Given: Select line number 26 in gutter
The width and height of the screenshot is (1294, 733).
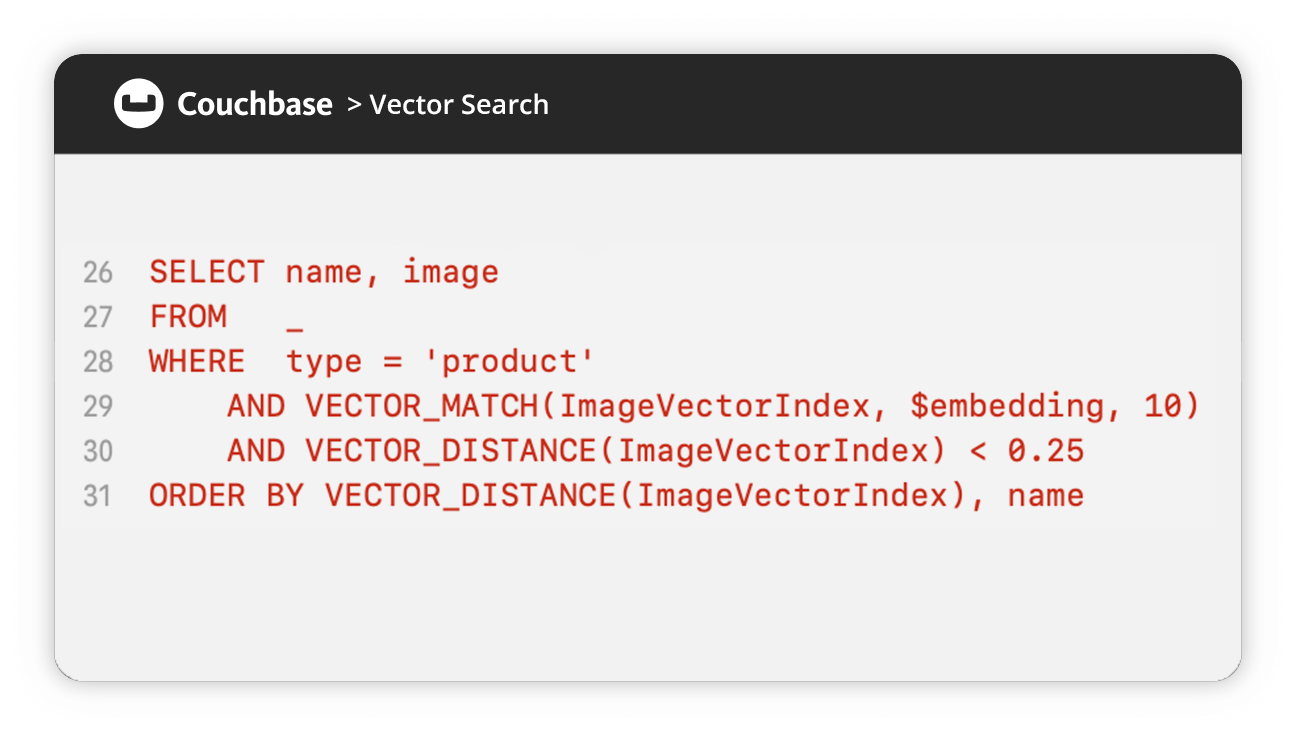Looking at the screenshot, I should point(98,272).
